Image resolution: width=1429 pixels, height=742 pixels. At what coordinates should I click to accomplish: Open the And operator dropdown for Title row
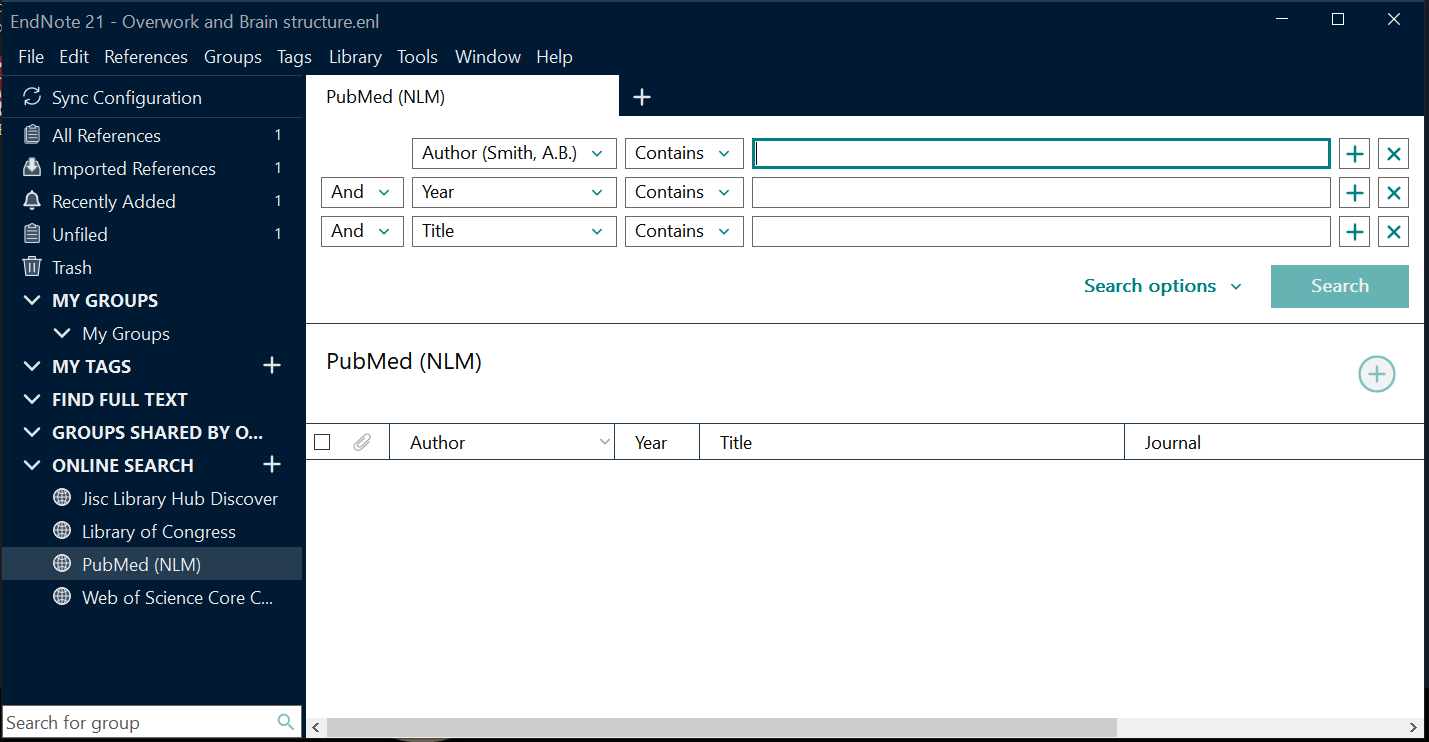362,231
